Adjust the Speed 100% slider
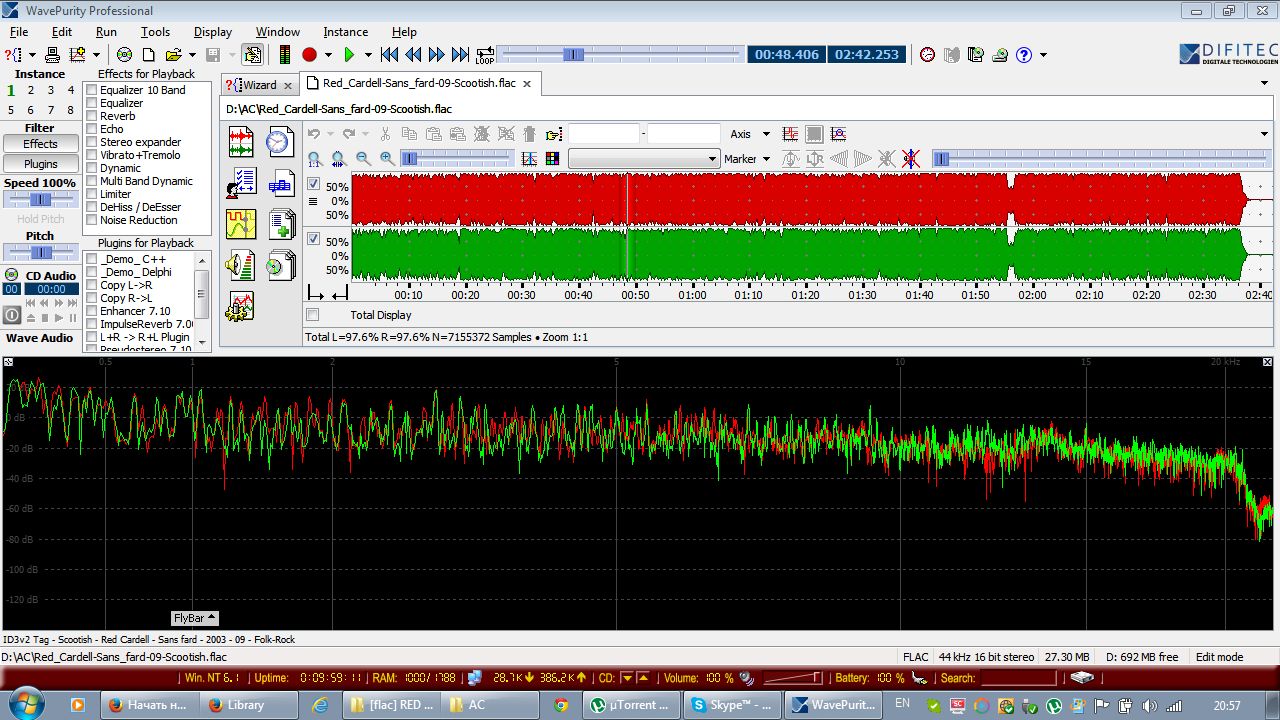The width and height of the screenshot is (1280, 720). [x=41, y=199]
